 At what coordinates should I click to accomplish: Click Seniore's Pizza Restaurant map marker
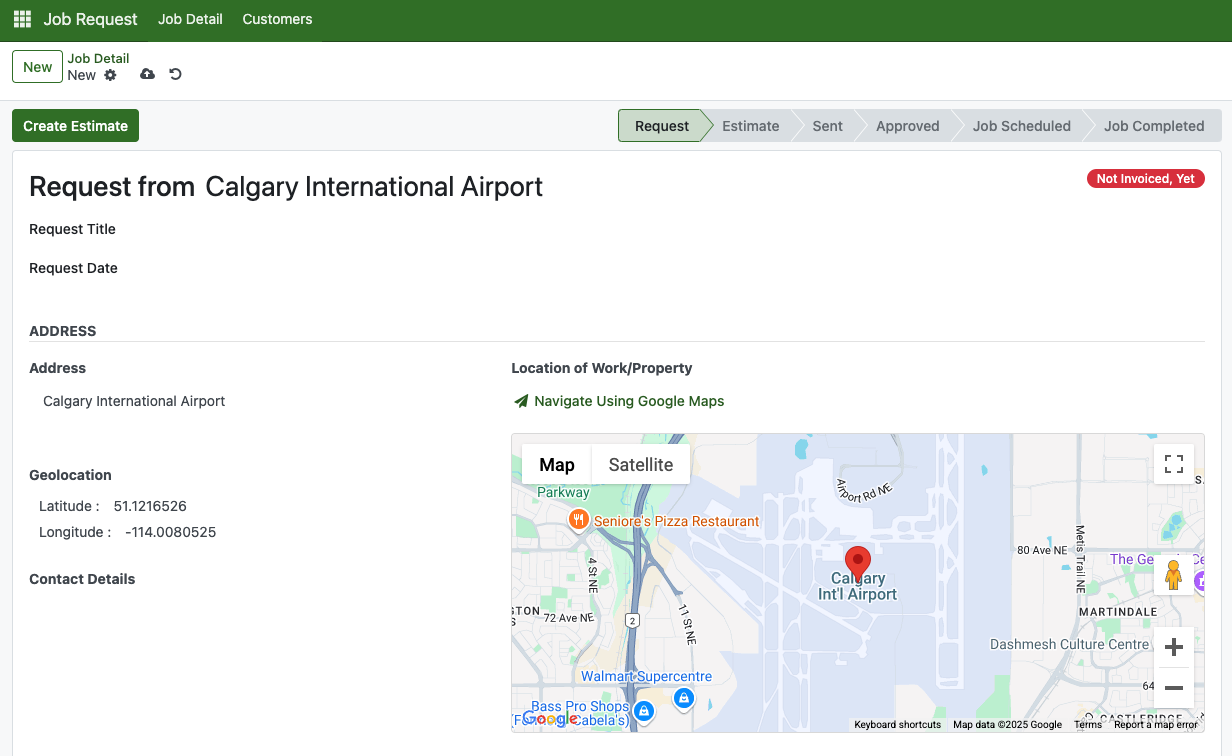pyautogui.click(x=578, y=520)
